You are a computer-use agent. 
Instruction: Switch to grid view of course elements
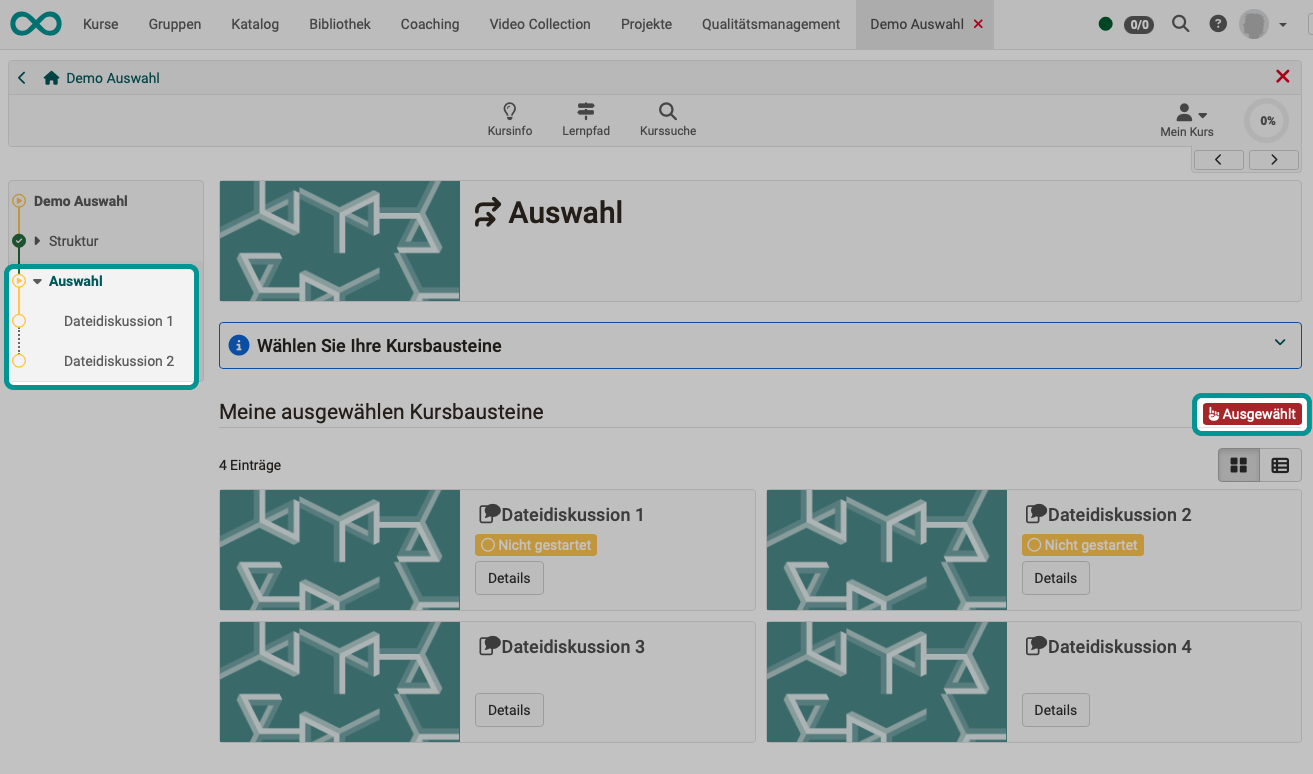[x=1238, y=464]
